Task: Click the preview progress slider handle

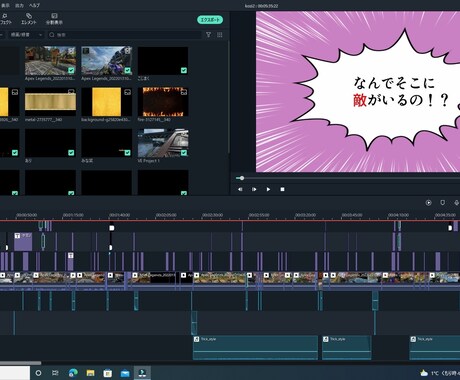Action: point(242,178)
